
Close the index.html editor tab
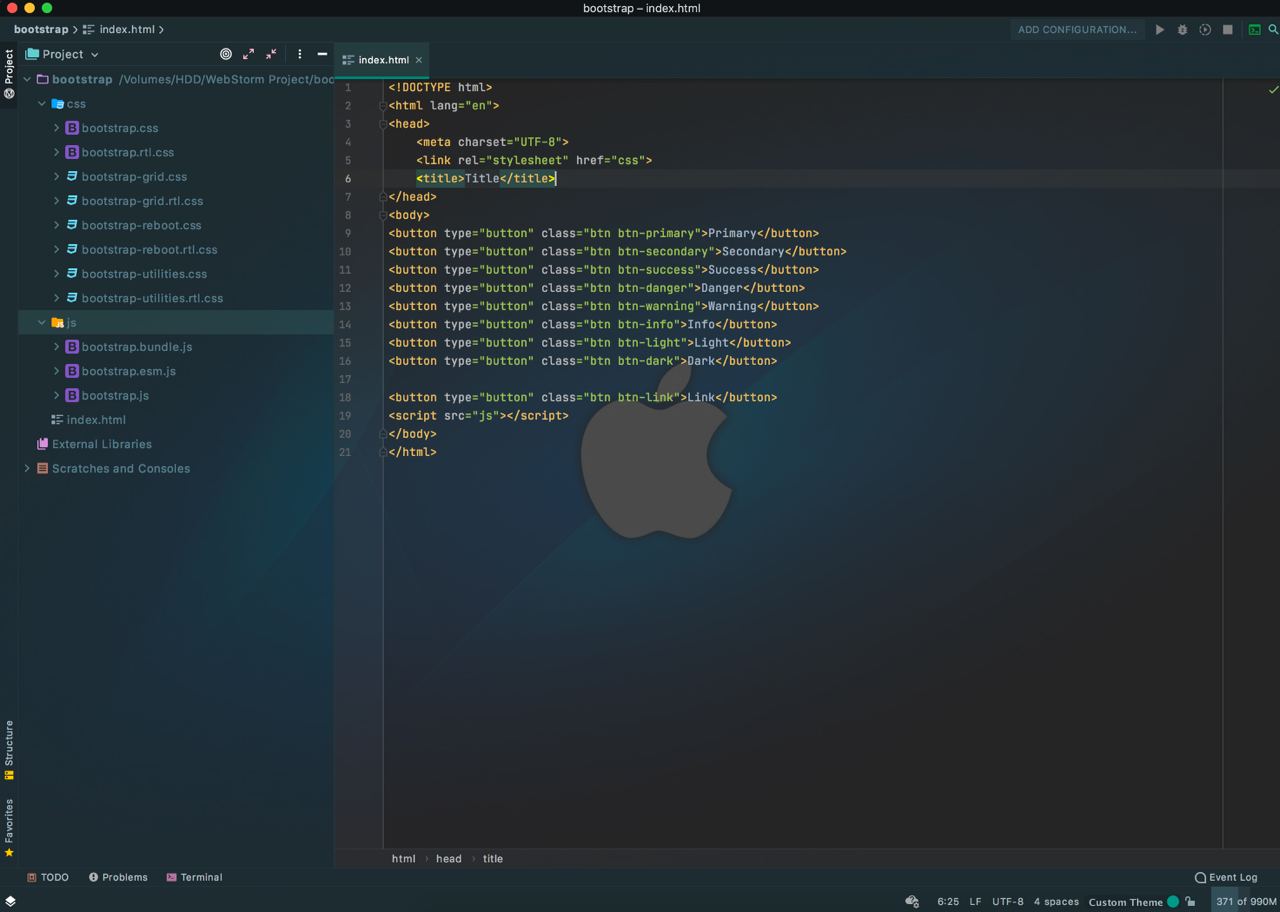click(x=419, y=60)
